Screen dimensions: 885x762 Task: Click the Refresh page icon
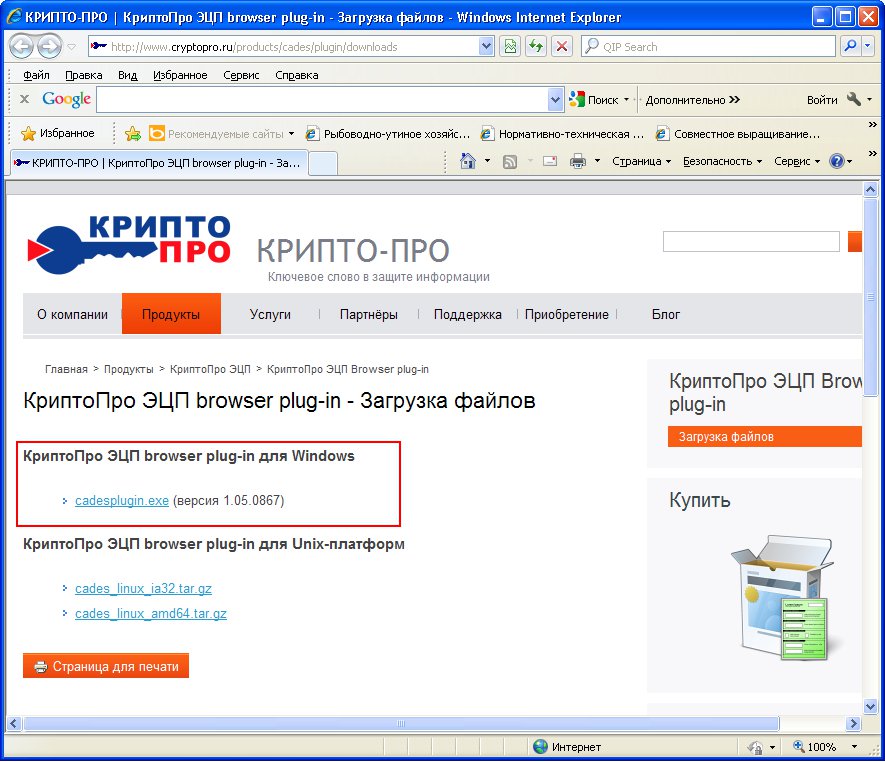[x=537, y=46]
